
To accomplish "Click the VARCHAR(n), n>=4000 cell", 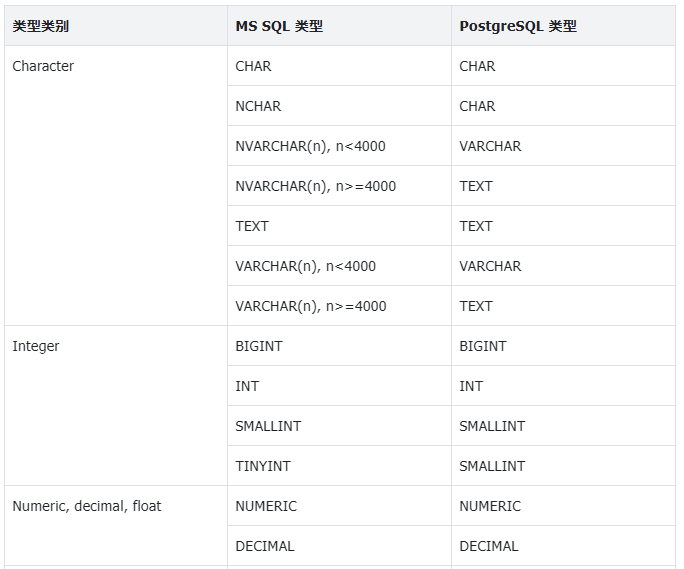I will click(x=310, y=306).
